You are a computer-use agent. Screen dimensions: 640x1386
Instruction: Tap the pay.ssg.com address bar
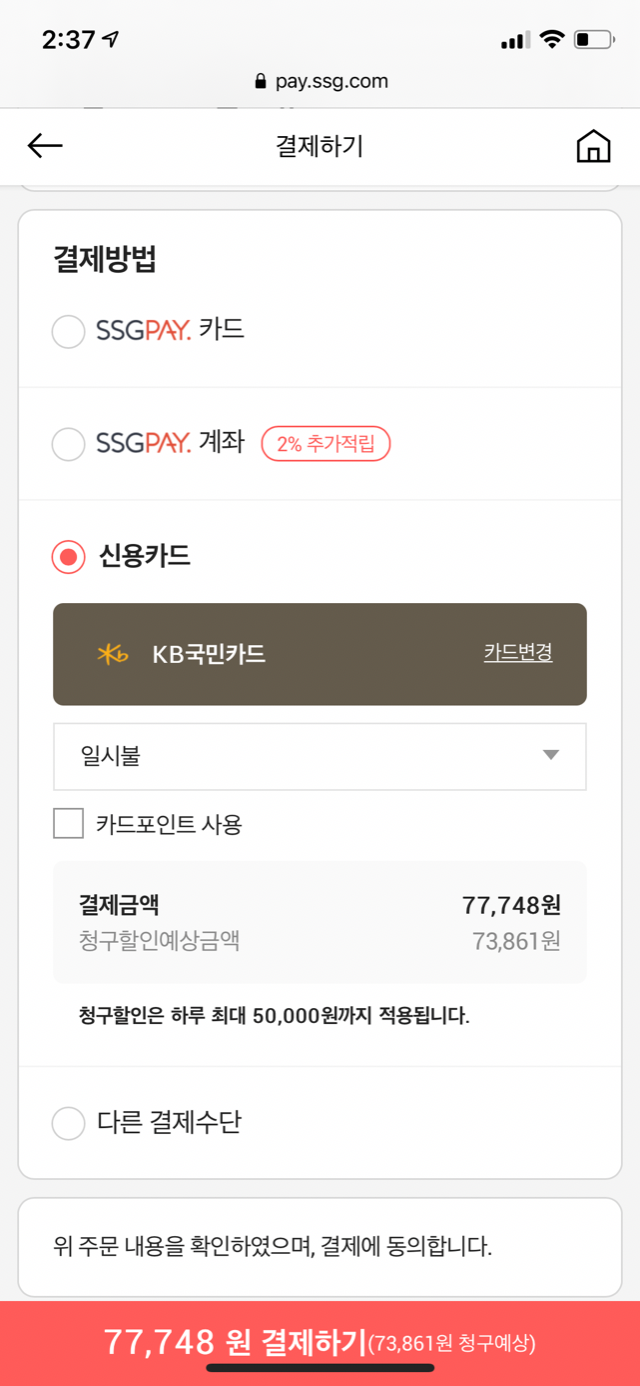coord(320,82)
